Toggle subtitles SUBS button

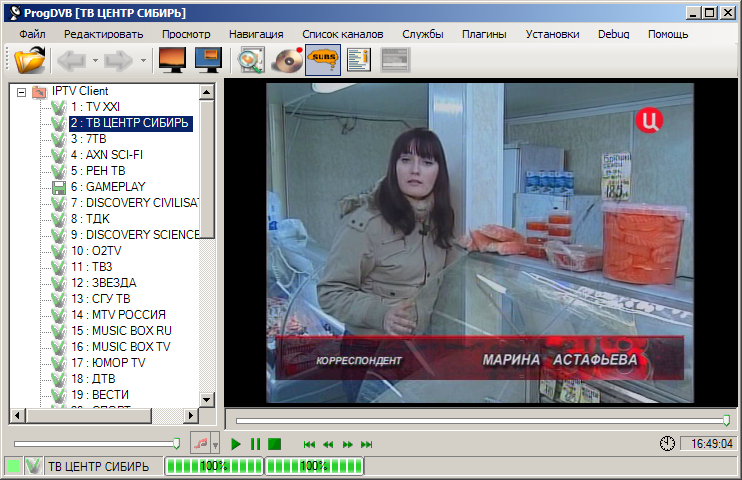pyautogui.click(x=323, y=60)
